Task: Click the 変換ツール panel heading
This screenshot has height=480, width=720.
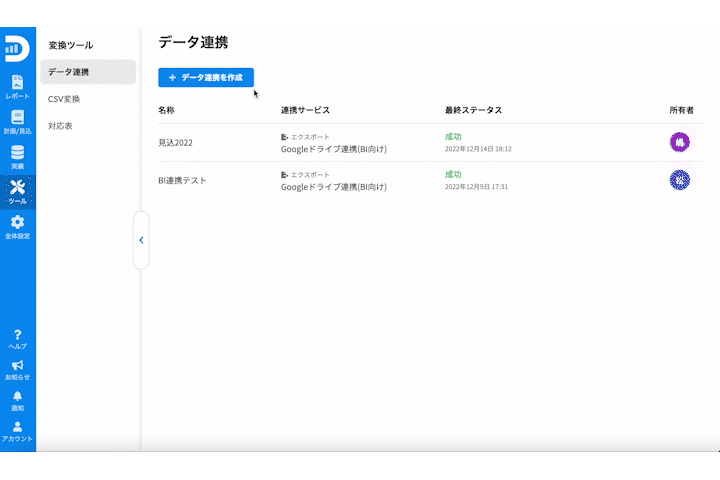Action: pos(71,45)
